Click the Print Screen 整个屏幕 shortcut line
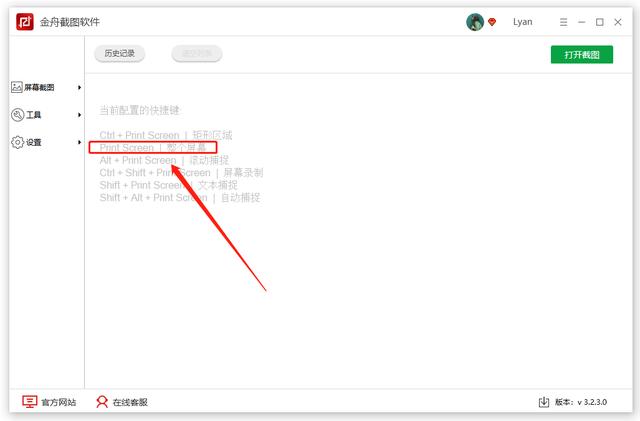Image resolution: width=640 pixels, height=421 pixels. [x=160, y=147]
